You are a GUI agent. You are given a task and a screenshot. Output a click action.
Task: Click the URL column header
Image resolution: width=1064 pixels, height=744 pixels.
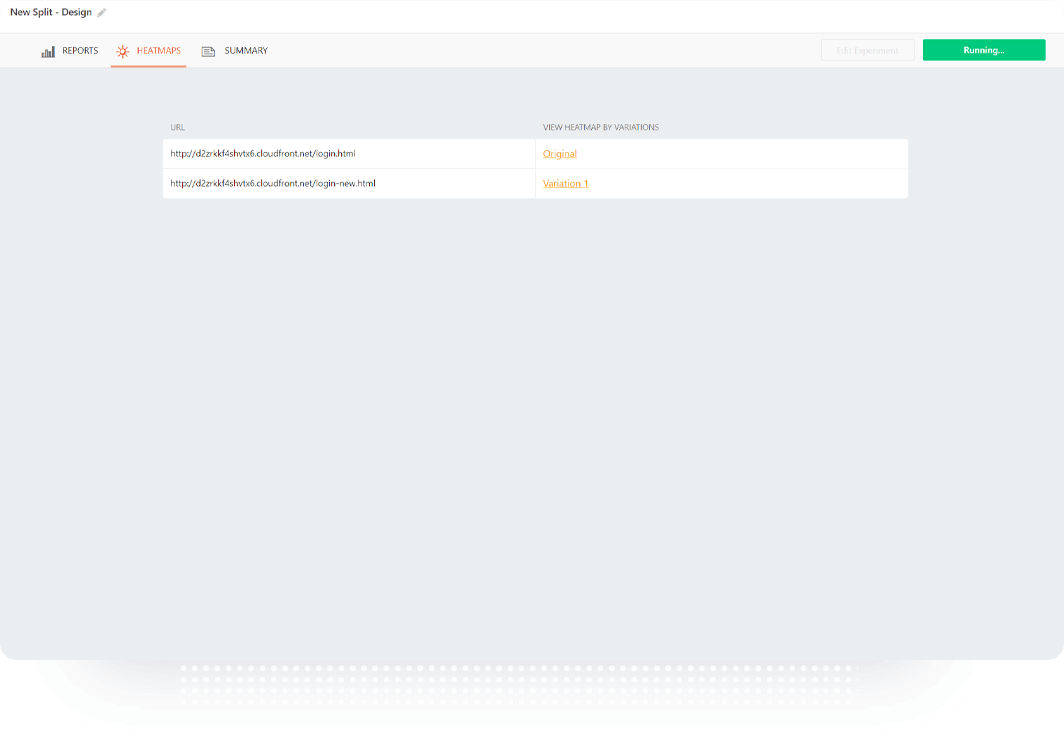pyautogui.click(x=177, y=128)
